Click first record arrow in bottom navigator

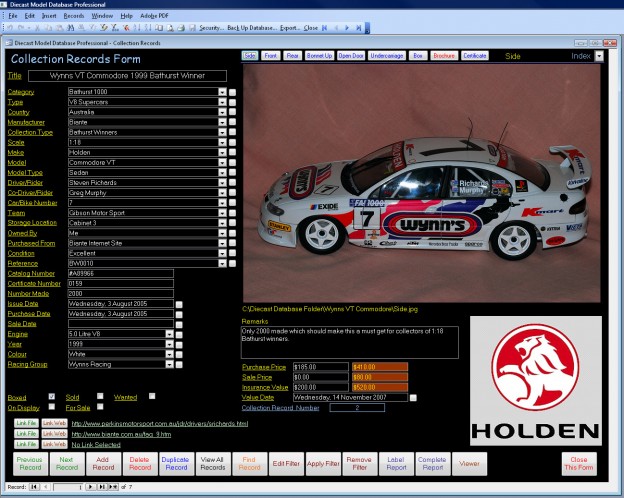coord(34,486)
